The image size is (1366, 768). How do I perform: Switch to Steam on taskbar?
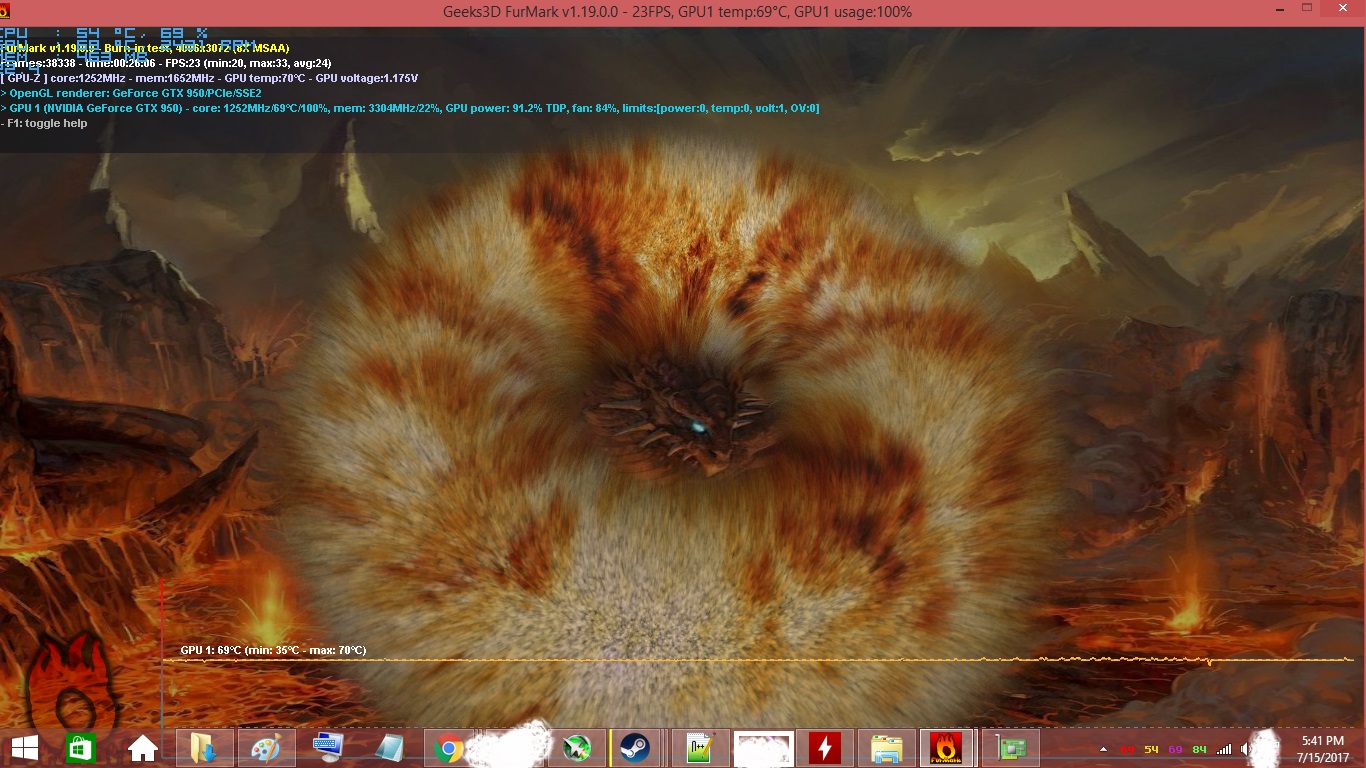pos(634,748)
